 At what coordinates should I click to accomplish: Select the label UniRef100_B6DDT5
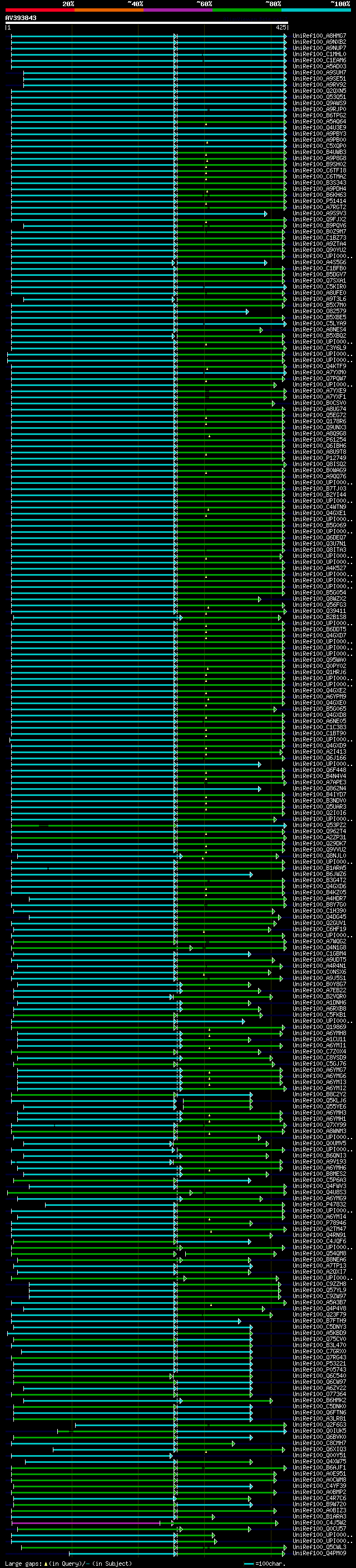tap(319, 629)
